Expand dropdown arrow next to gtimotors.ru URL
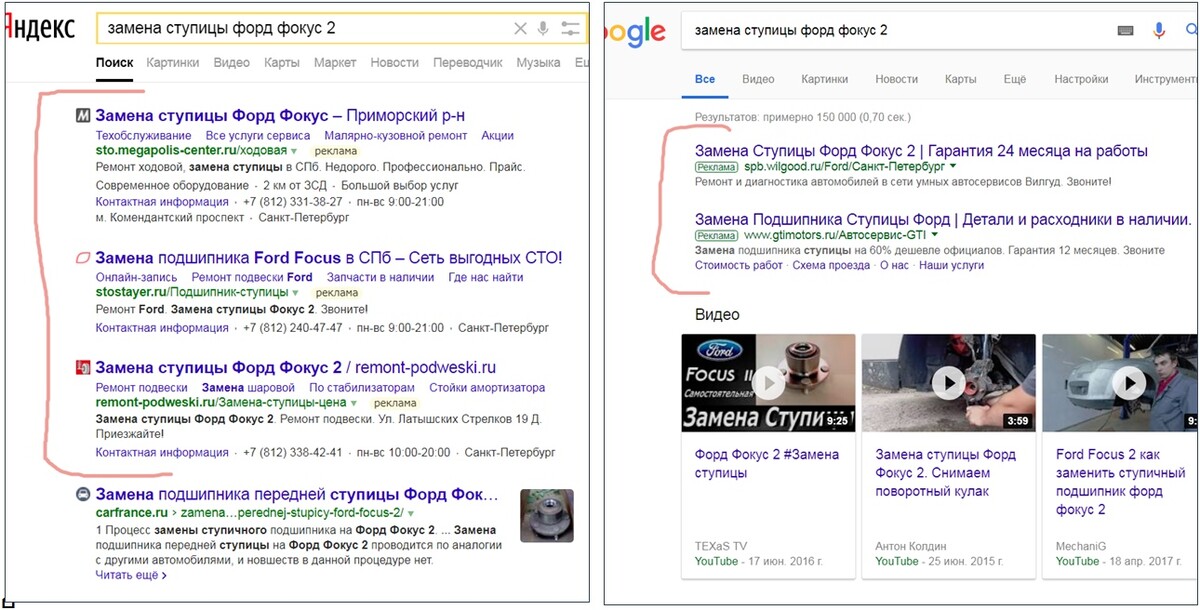The image size is (1200, 610). point(935,235)
